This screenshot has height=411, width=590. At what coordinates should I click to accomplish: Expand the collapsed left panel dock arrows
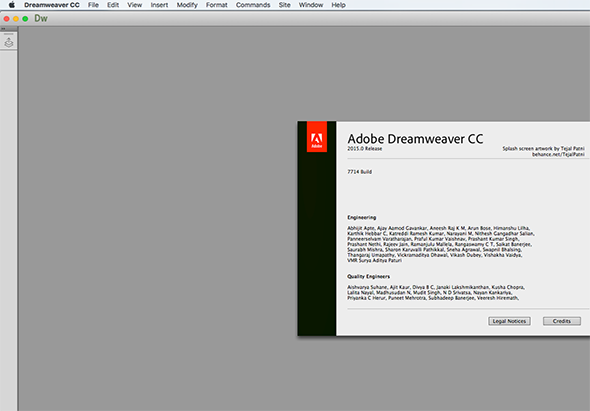tap(3, 29)
